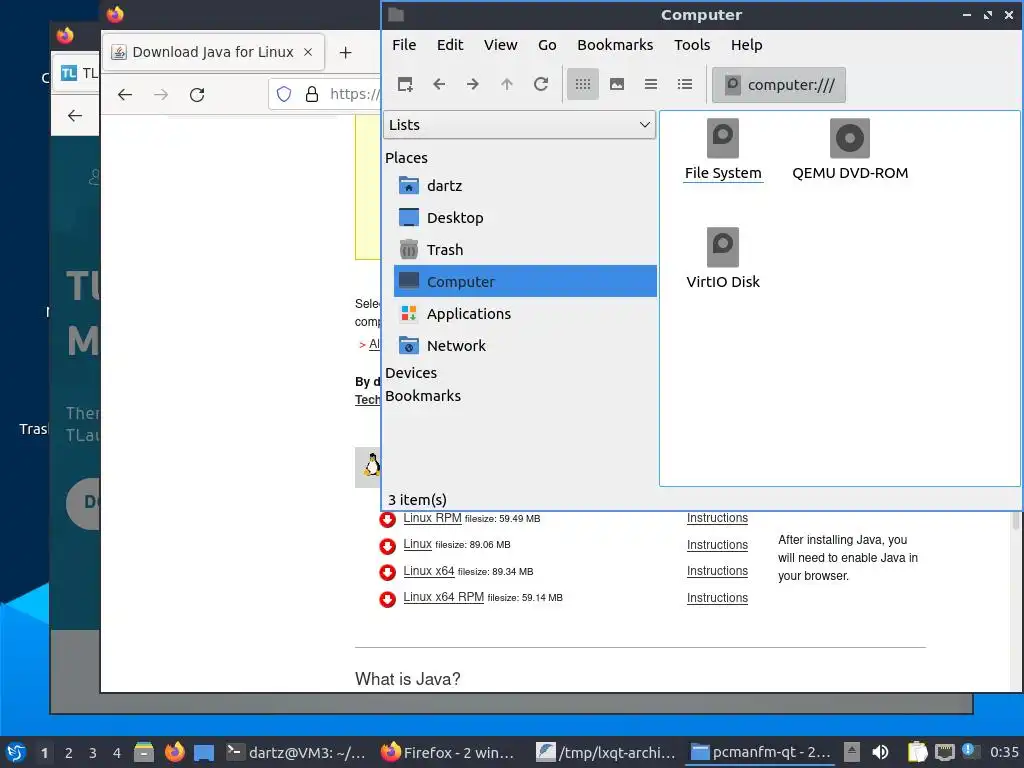This screenshot has width=1024, height=768.
Task: Click the Linux RPM download link
Action: point(432,518)
